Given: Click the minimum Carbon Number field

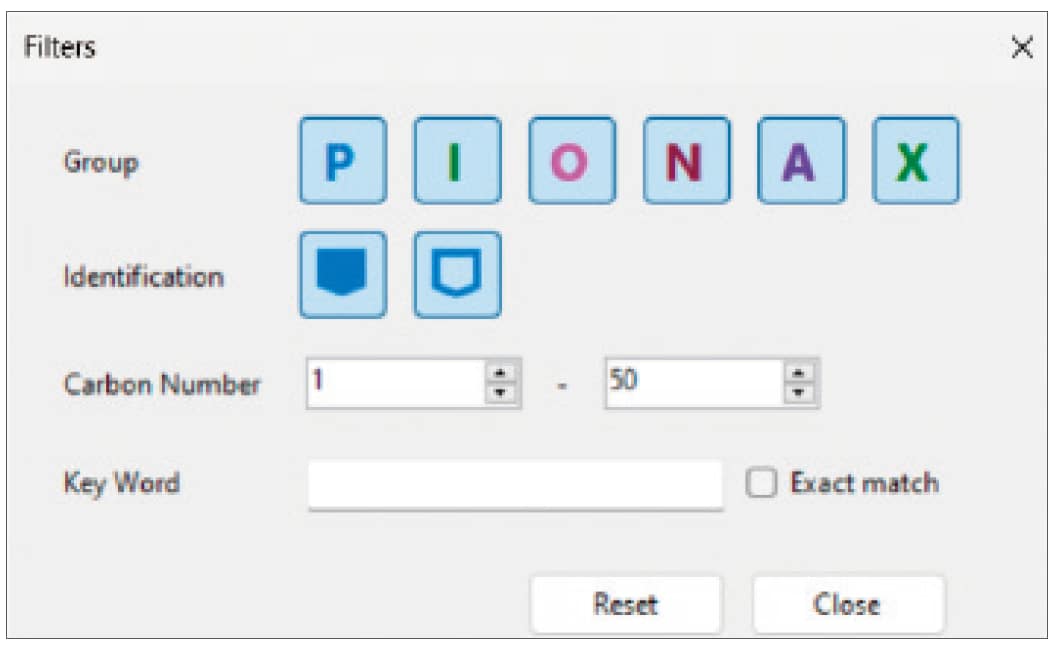Looking at the screenshot, I should (395, 384).
